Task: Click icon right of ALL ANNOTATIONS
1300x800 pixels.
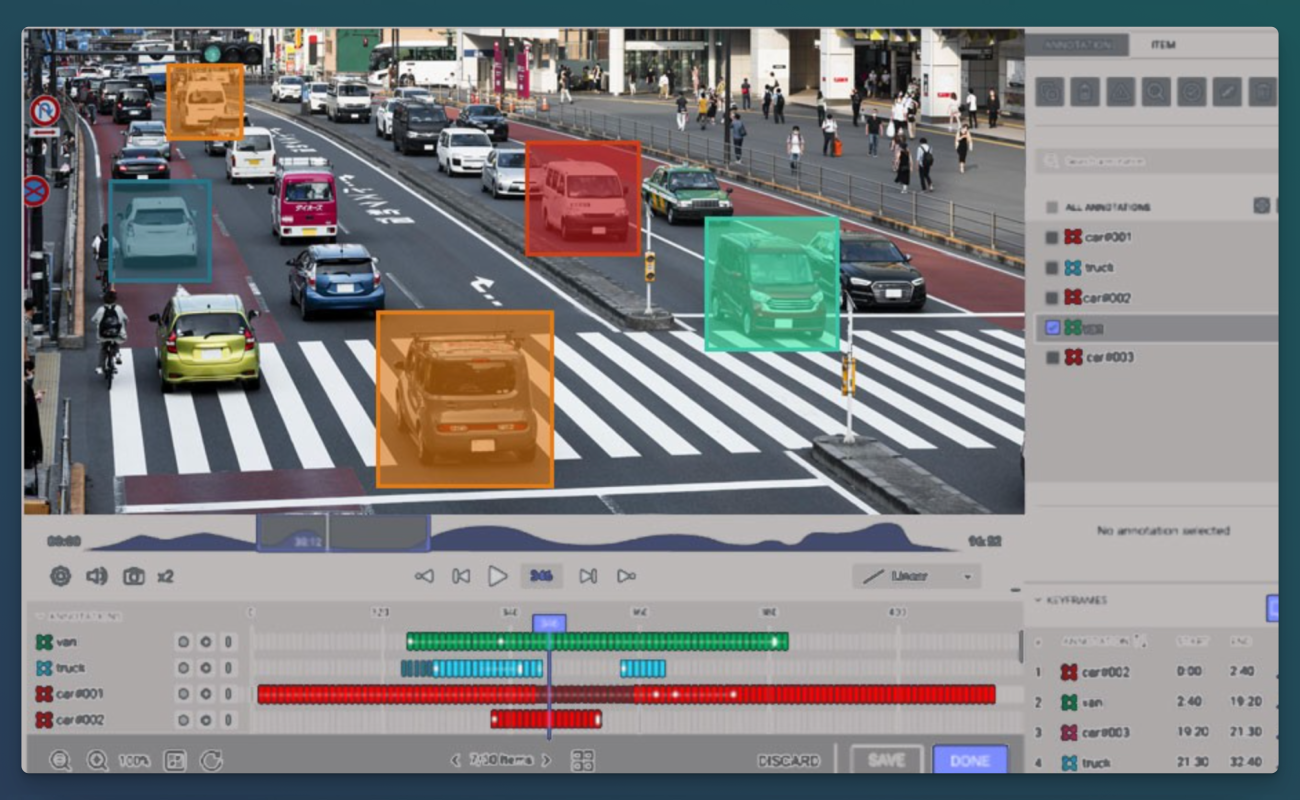Action: coord(1262,206)
